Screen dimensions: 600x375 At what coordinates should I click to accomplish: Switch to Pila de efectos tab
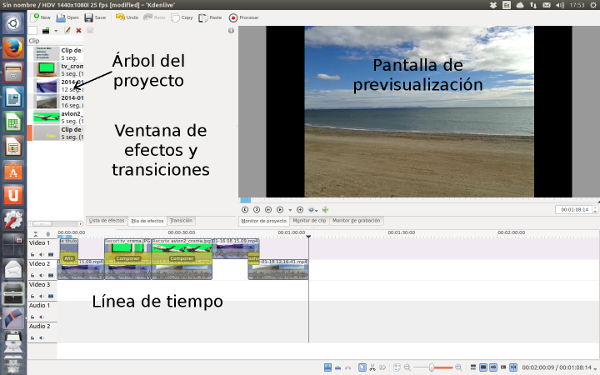coord(147,221)
